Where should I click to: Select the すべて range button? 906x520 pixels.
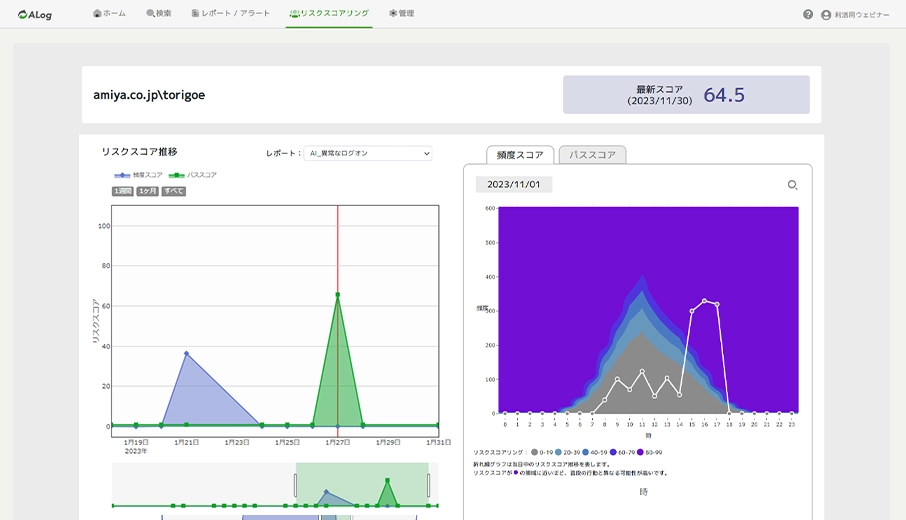173,191
